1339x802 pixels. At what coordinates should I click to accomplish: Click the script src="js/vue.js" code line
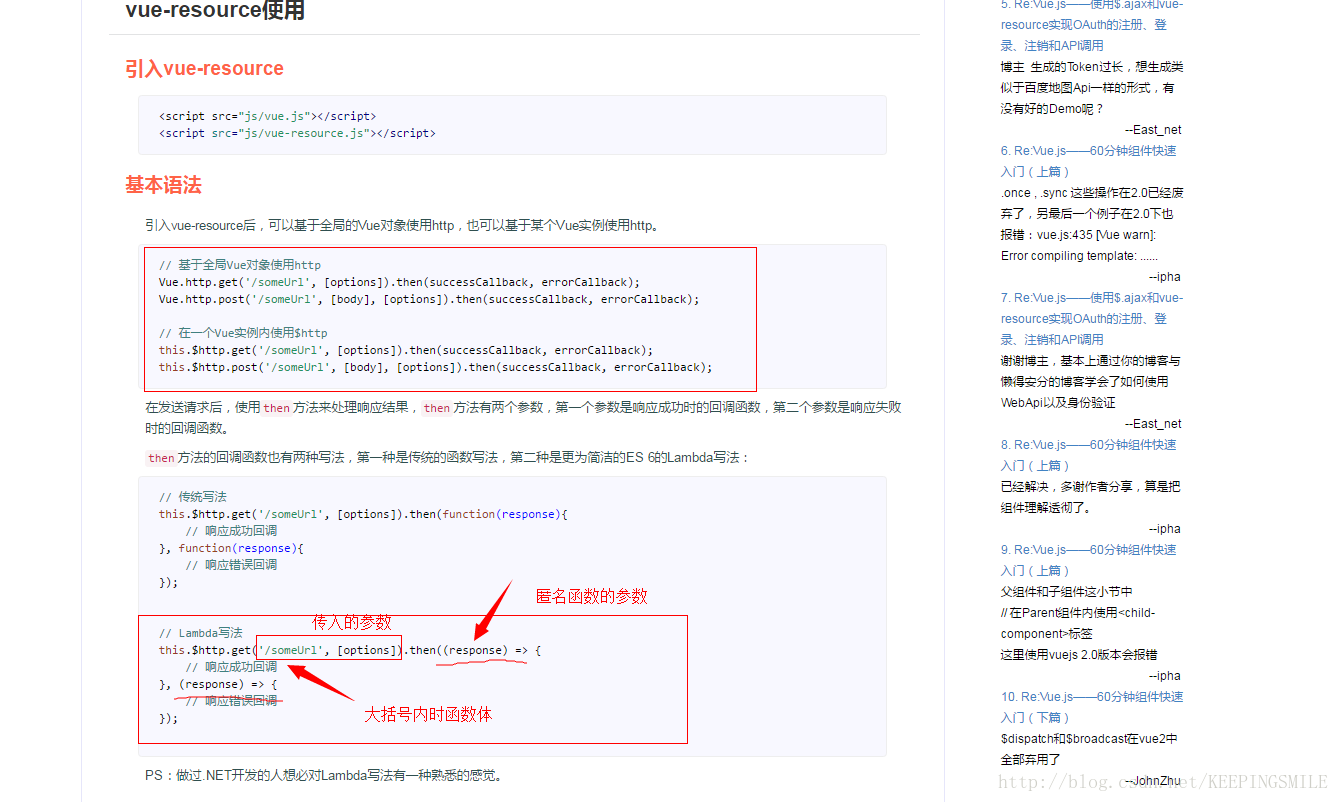coord(267,116)
